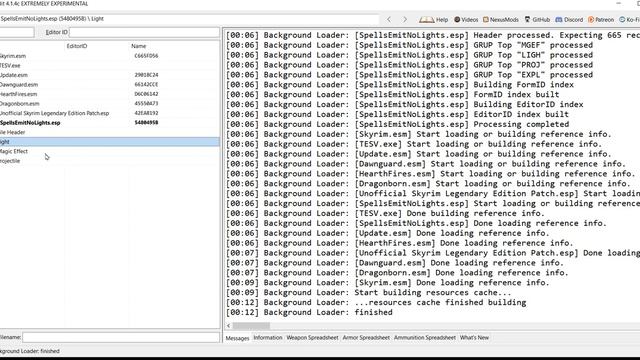This screenshot has height=360, width=640.
Task: Sort by Name column header
Action: coord(139,46)
